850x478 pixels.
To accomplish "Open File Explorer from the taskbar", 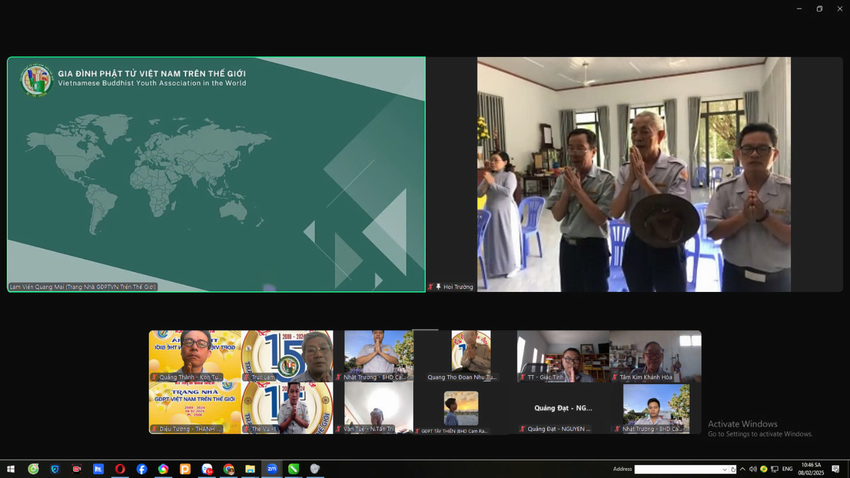I will click(x=250, y=469).
